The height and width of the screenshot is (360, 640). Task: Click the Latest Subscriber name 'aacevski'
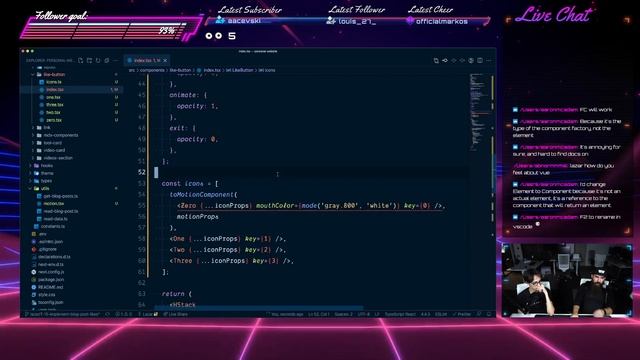click(x=244, y=20)
